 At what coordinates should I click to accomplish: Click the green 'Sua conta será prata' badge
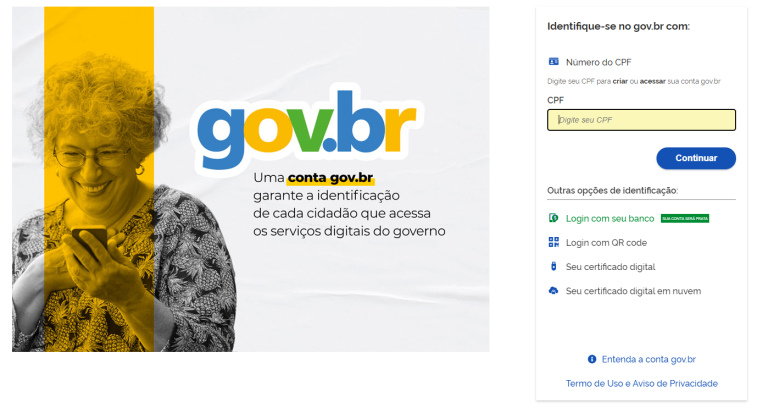(x=685, y=219)
